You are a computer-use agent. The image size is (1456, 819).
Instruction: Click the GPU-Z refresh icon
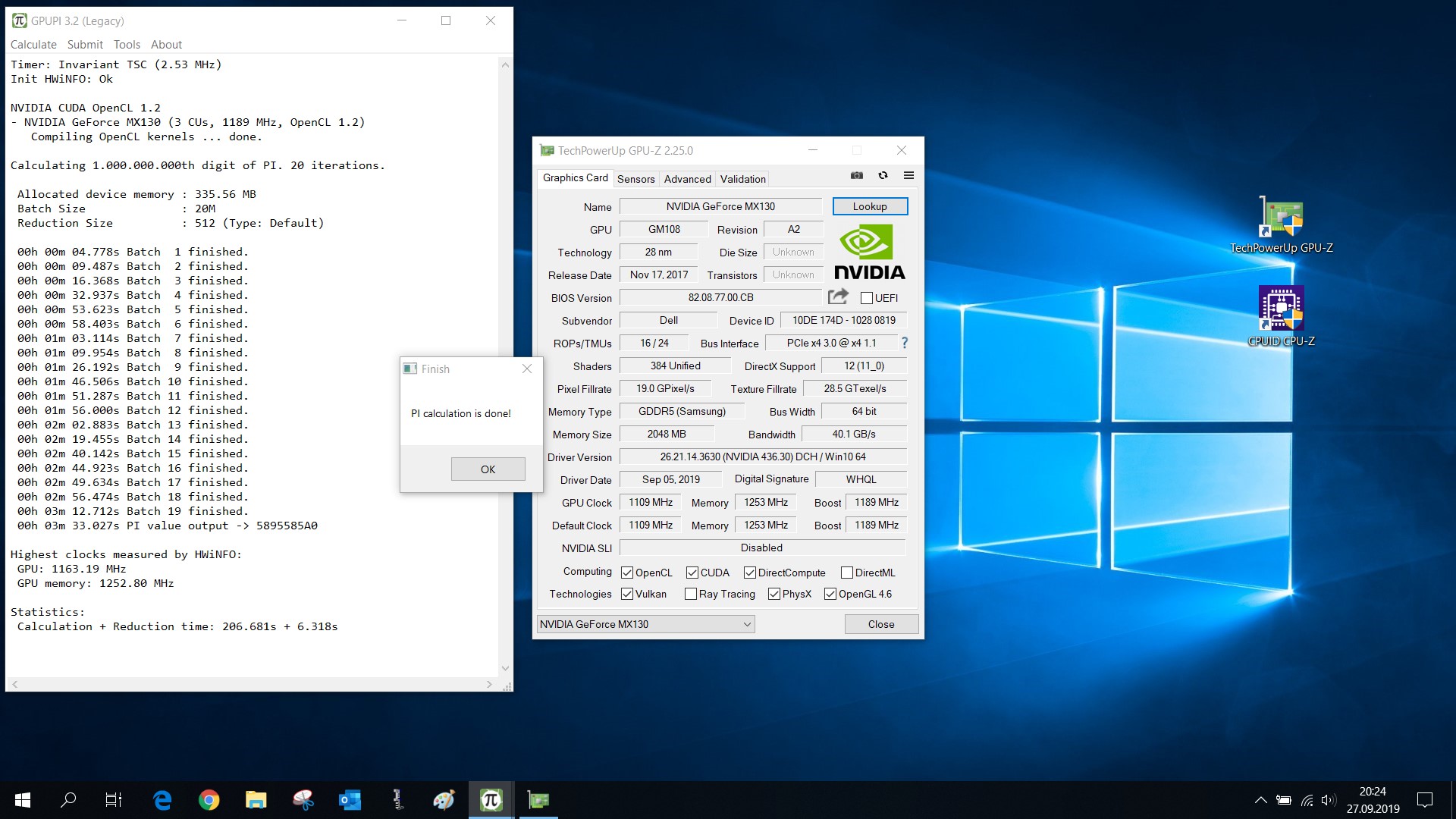pyautogui.click(x=883, y=176)
